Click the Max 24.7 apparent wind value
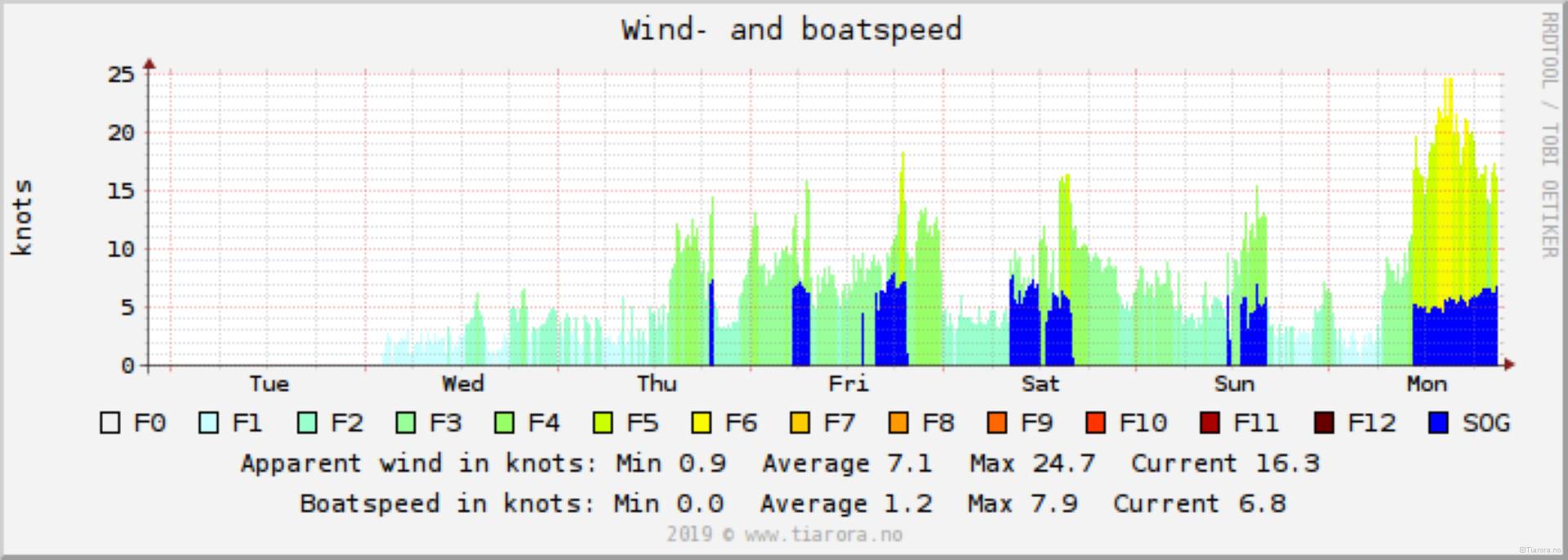Image resolution: width=1568 pixels, height=560 pixels. (1031, 464)
